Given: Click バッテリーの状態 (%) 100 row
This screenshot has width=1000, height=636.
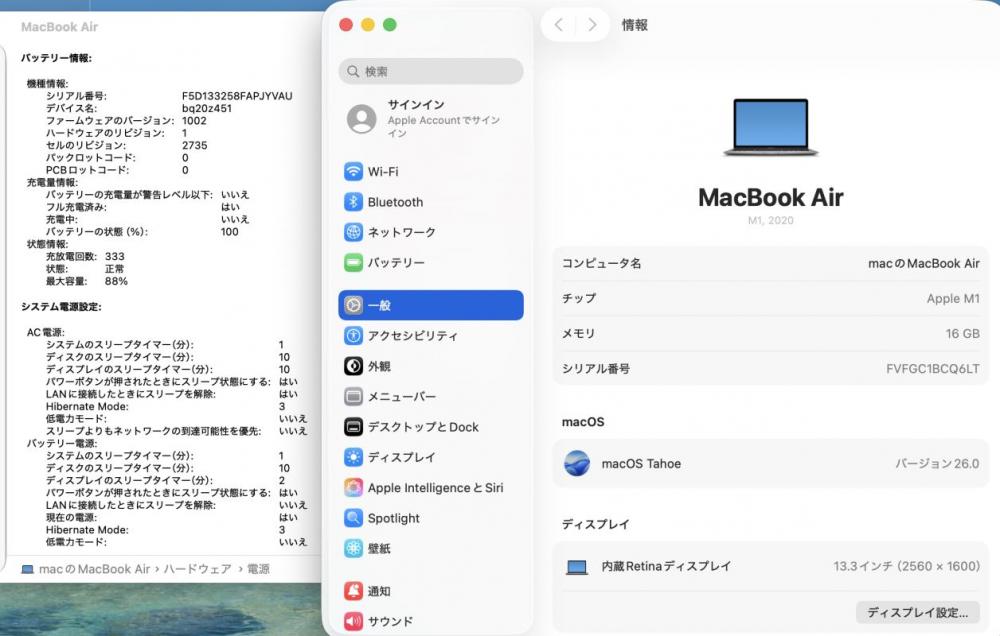Looking at the screenshot, I should 142,232.
